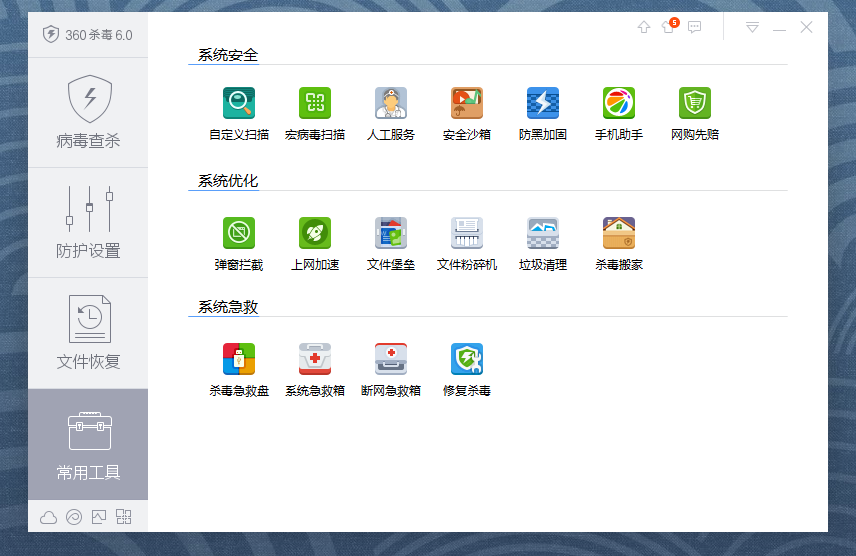Open the 文件堡垒 file fortress tool
The image size is (856, 556).
click(x=390, y=244)
